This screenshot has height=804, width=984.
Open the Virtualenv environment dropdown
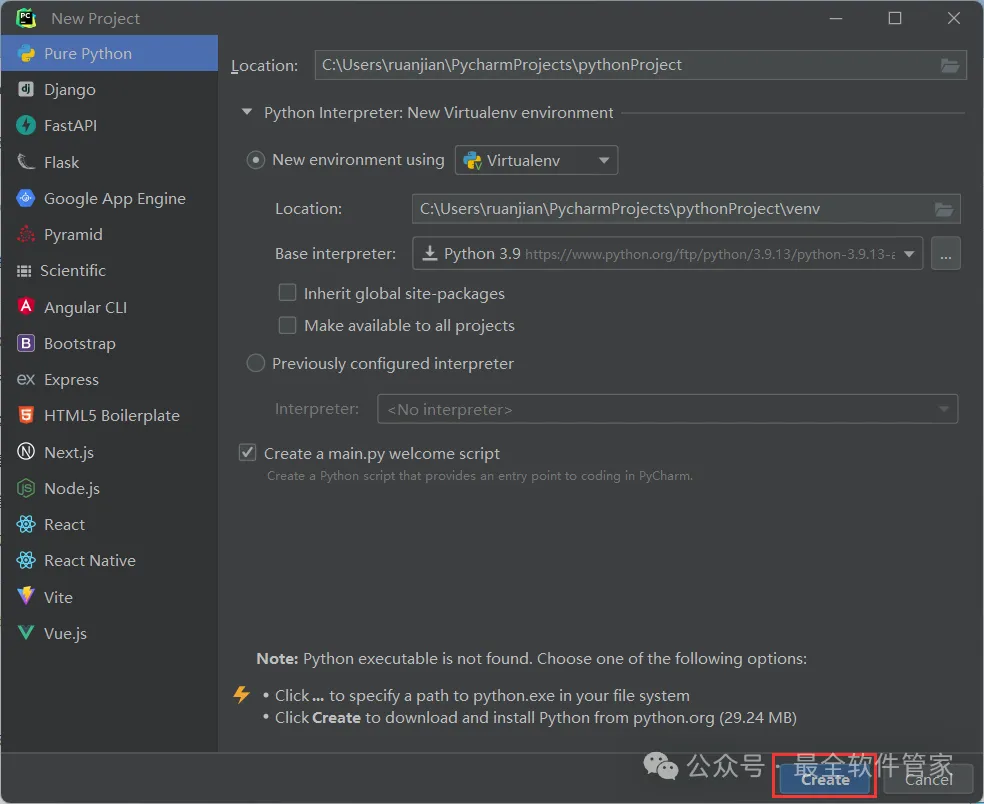click(536, 160)
